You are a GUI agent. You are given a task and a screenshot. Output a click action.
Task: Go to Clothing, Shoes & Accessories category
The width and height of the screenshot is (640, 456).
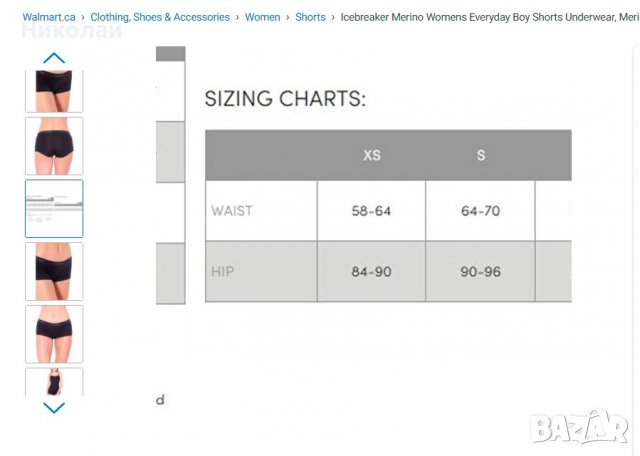159,17
